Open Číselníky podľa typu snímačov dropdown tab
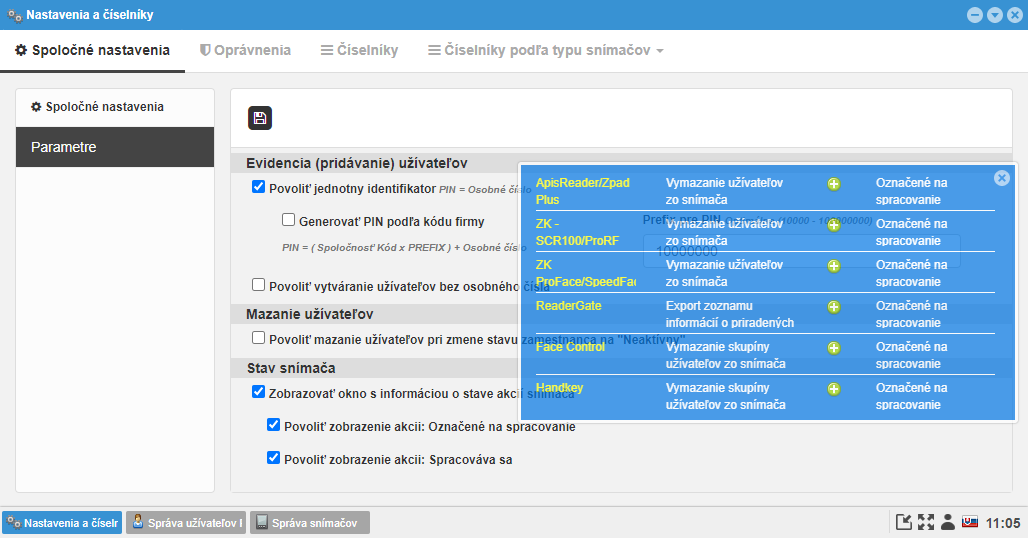Viewport: 1028px width, 538px height. coord(545,50)
